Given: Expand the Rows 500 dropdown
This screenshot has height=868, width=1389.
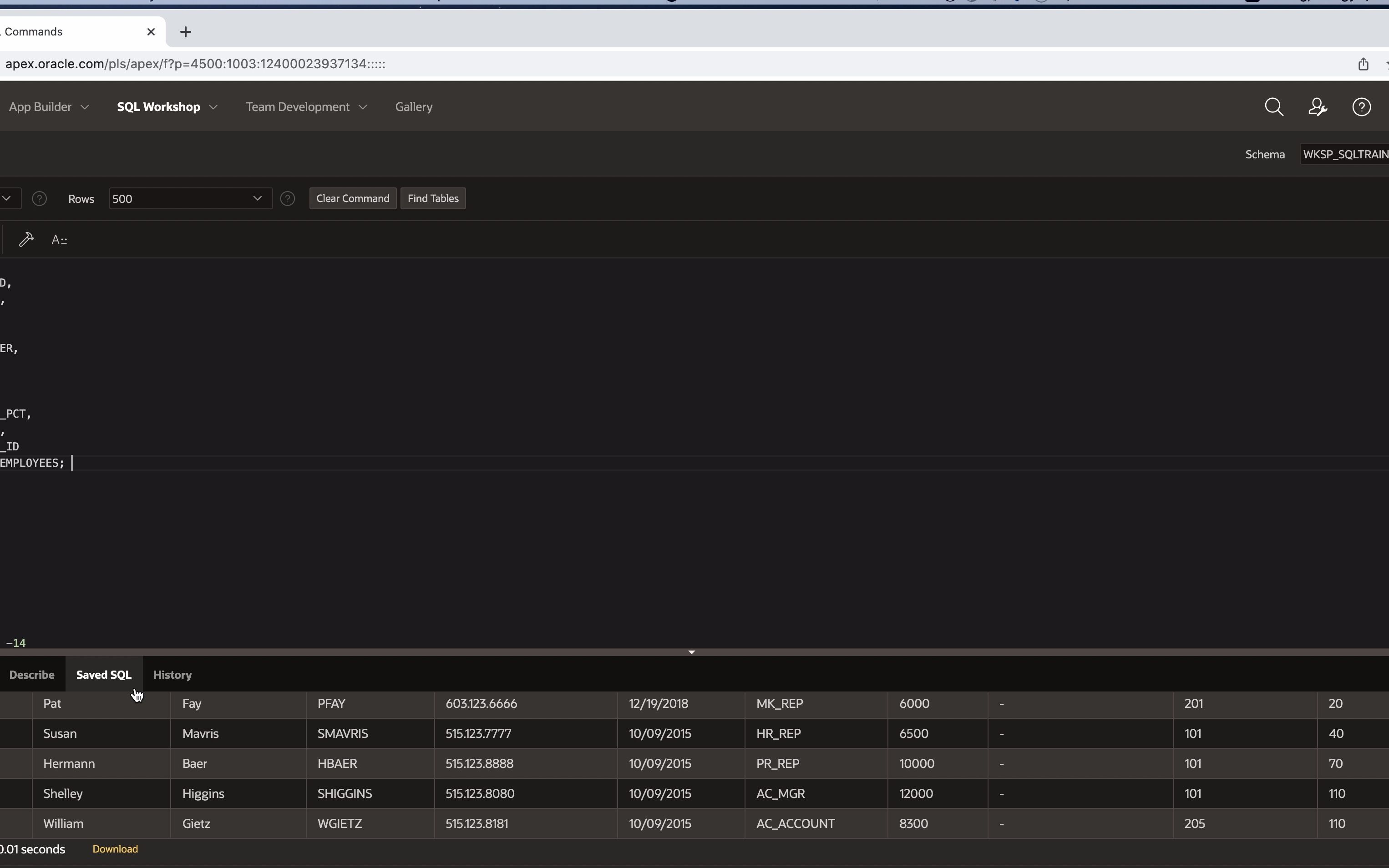Looking at the screenshot, I should point(189,199).
